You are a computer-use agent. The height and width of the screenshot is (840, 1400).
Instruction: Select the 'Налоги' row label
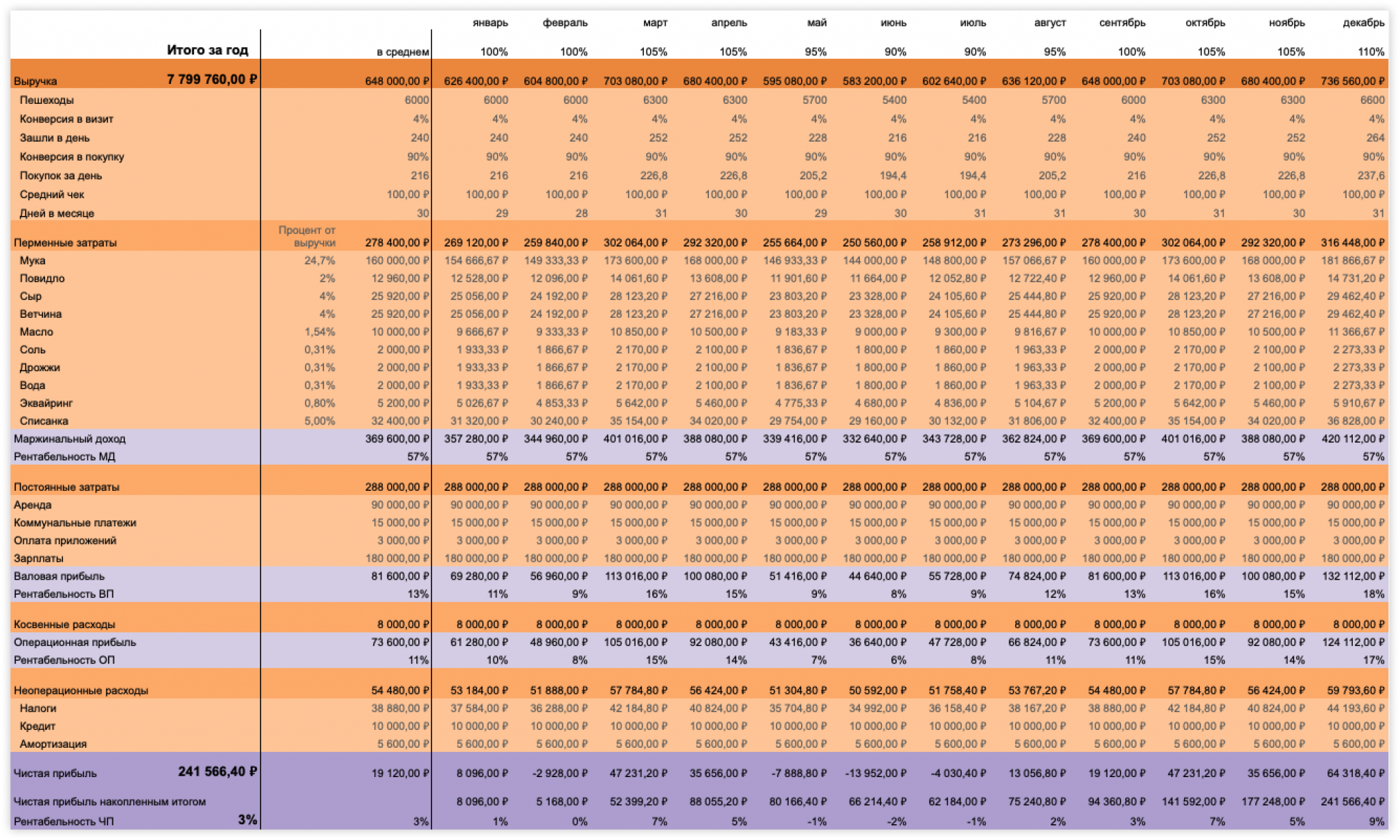coord(38,708)
